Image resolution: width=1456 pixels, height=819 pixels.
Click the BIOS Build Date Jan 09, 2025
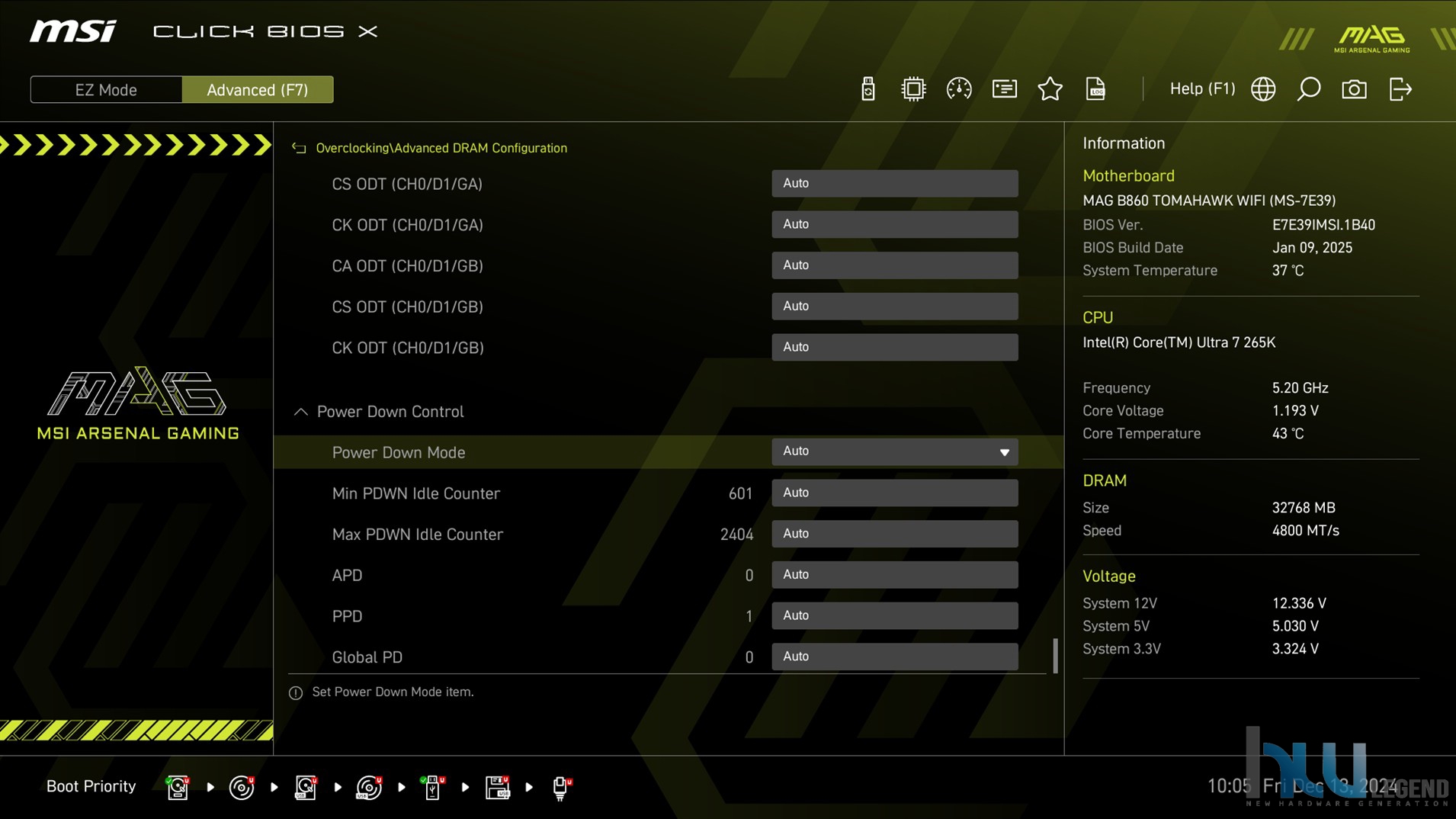click(x=1312, y=248)
